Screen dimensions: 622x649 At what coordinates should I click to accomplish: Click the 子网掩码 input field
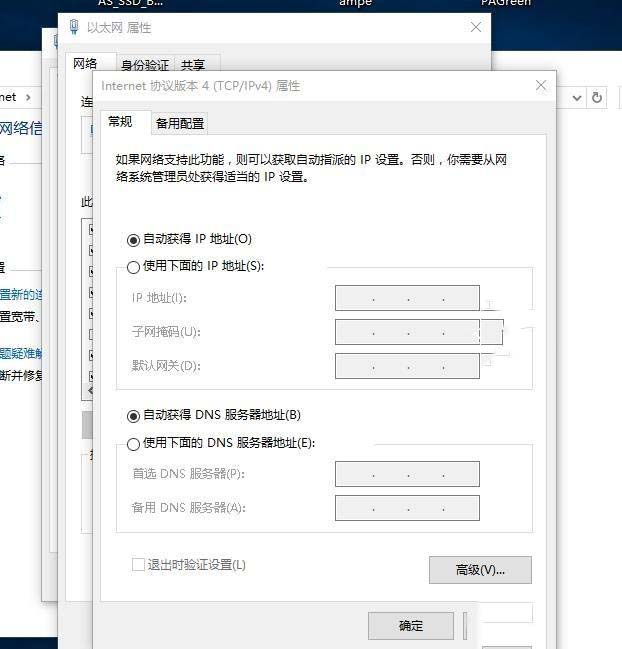pyautogui.click(x=407, y=332)
